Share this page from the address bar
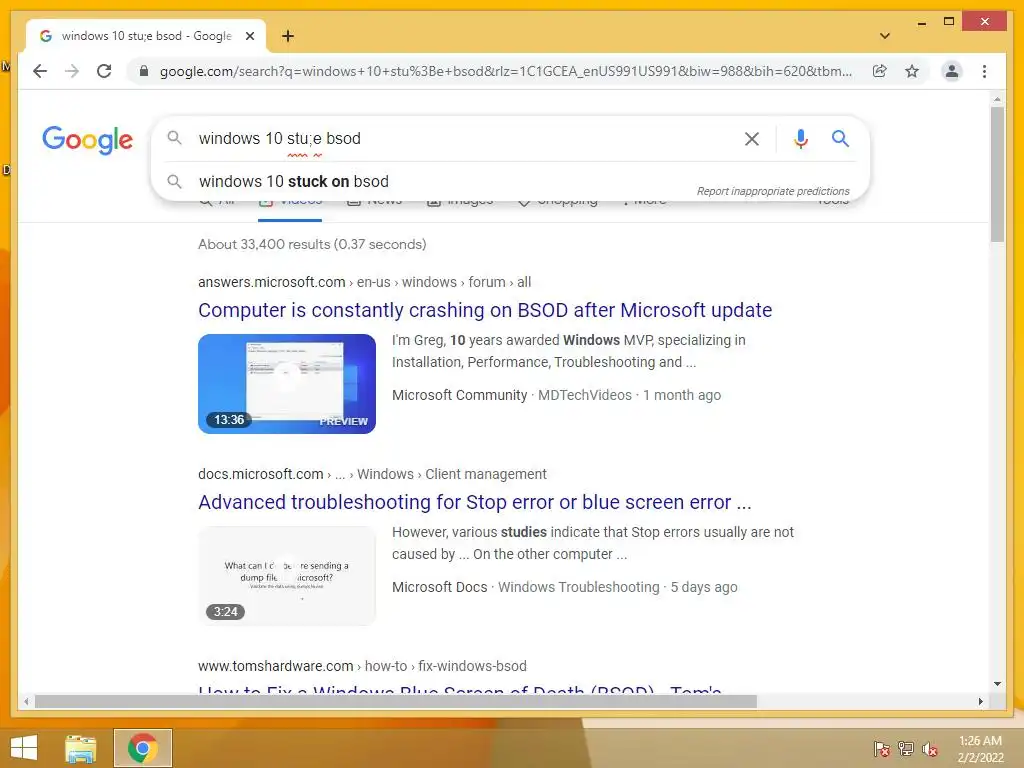This screenshot has width=1024, height=768. pyautogui.click(x=880, y=71)
